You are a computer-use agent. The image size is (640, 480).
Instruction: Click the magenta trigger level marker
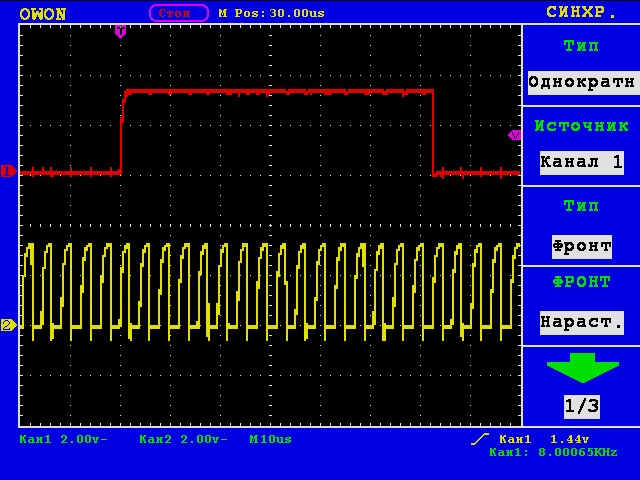coord(514,135)
